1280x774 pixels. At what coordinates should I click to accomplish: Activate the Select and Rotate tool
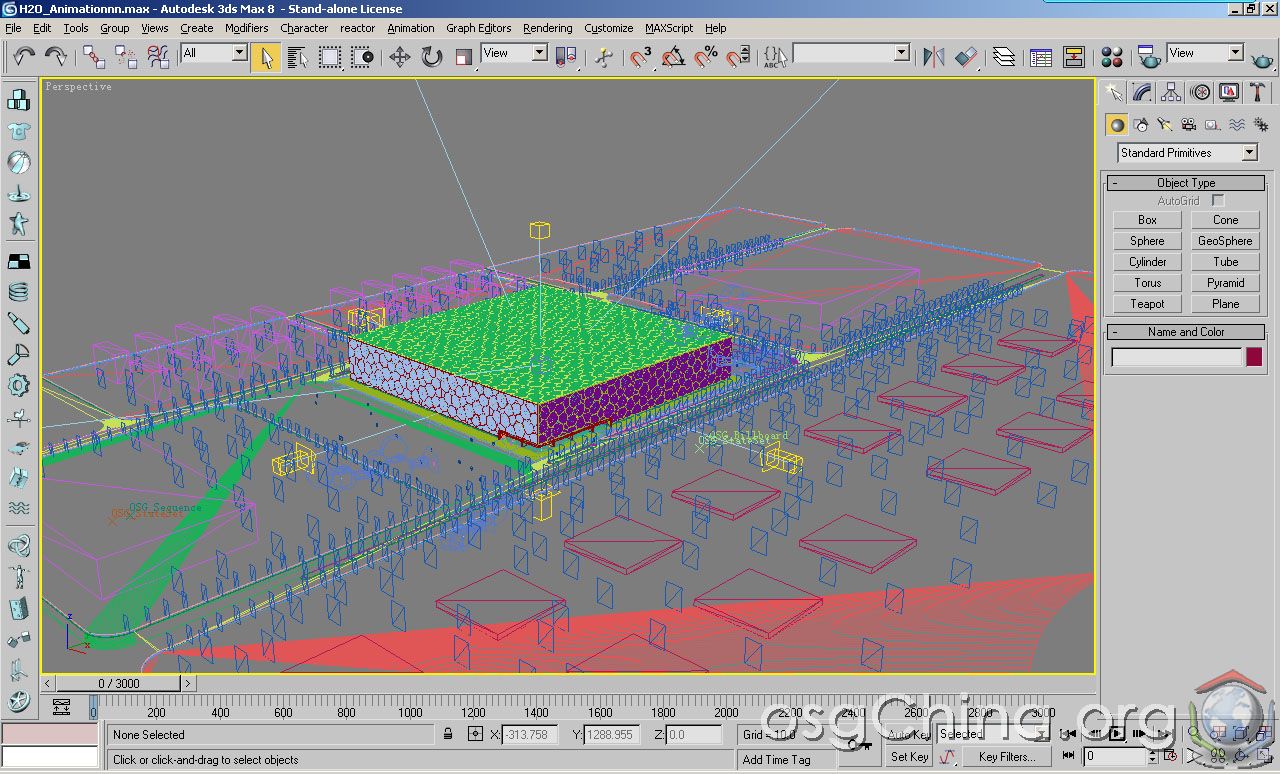point(432,57)
